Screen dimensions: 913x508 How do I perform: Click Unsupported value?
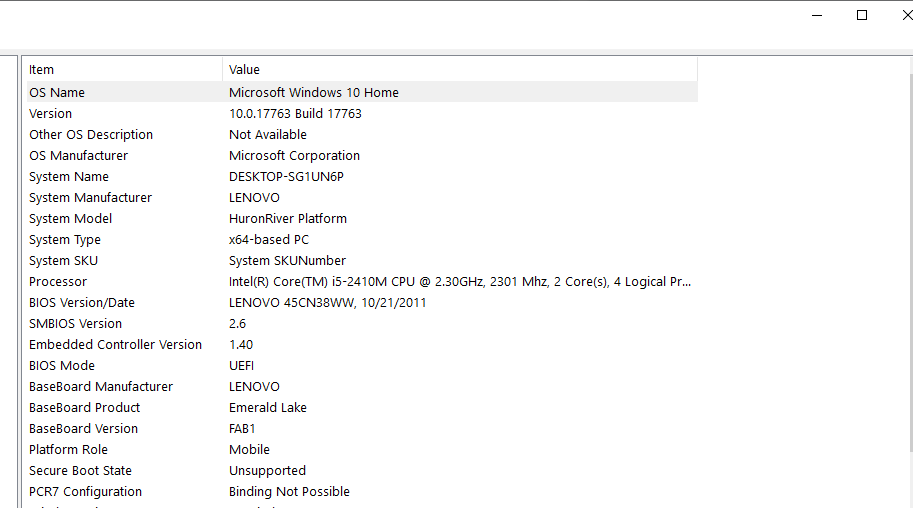point(267,470)
